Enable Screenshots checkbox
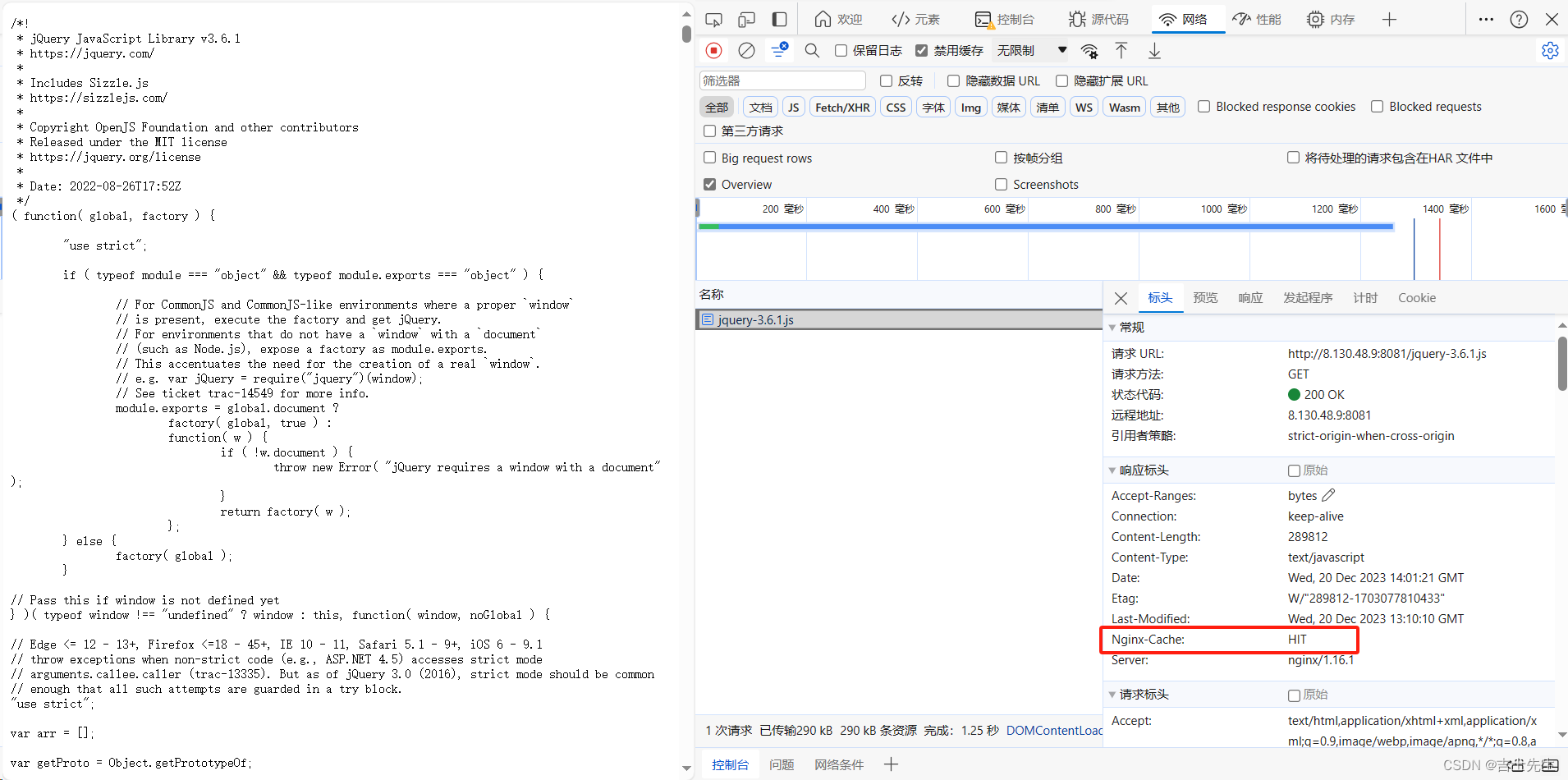 click(x=1001, y=184)
